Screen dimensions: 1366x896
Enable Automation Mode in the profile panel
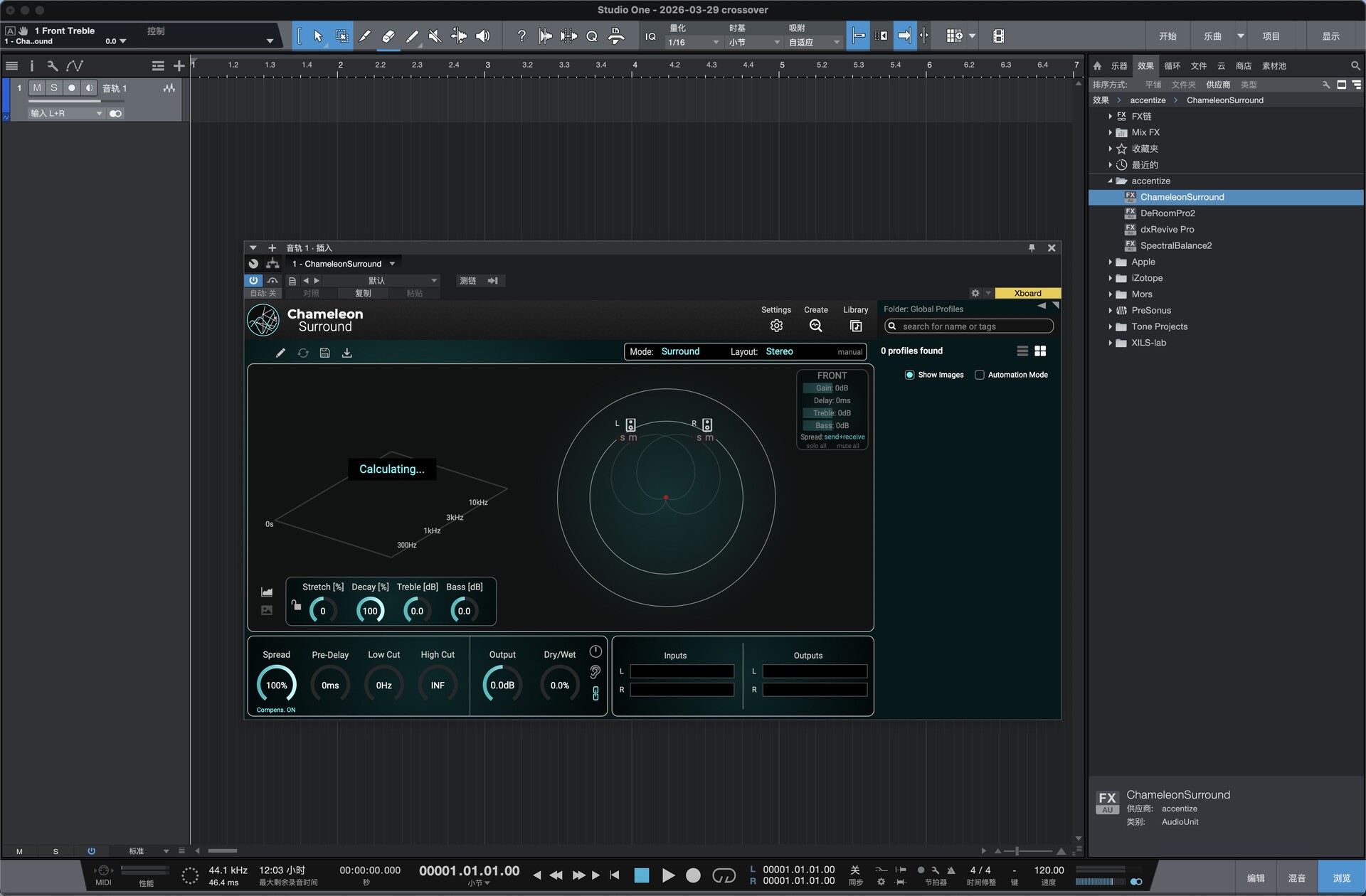[x=980, y=375]
